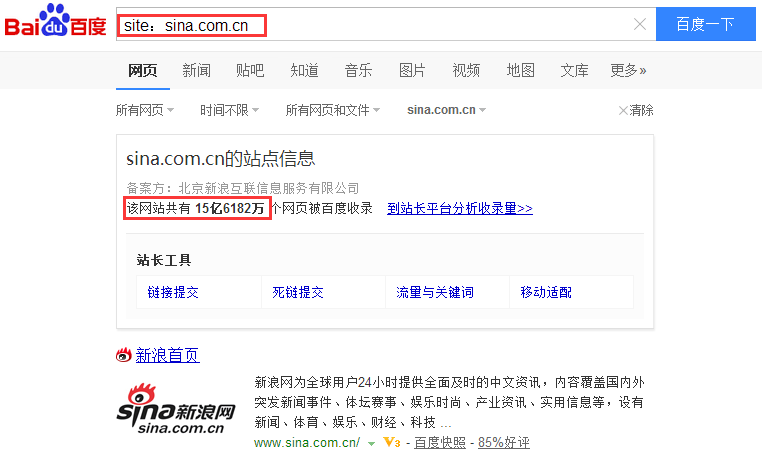This screenshot has width=762, height=452.
Task: Open the www.sina.com.cn/ green URL
Action: point(307,443)
